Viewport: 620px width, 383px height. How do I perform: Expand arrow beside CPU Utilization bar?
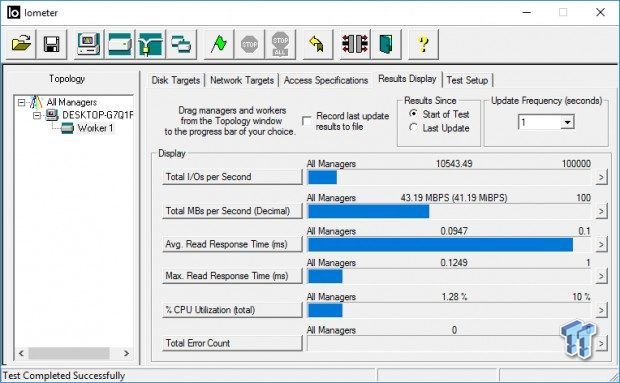(x=601, y=310)
